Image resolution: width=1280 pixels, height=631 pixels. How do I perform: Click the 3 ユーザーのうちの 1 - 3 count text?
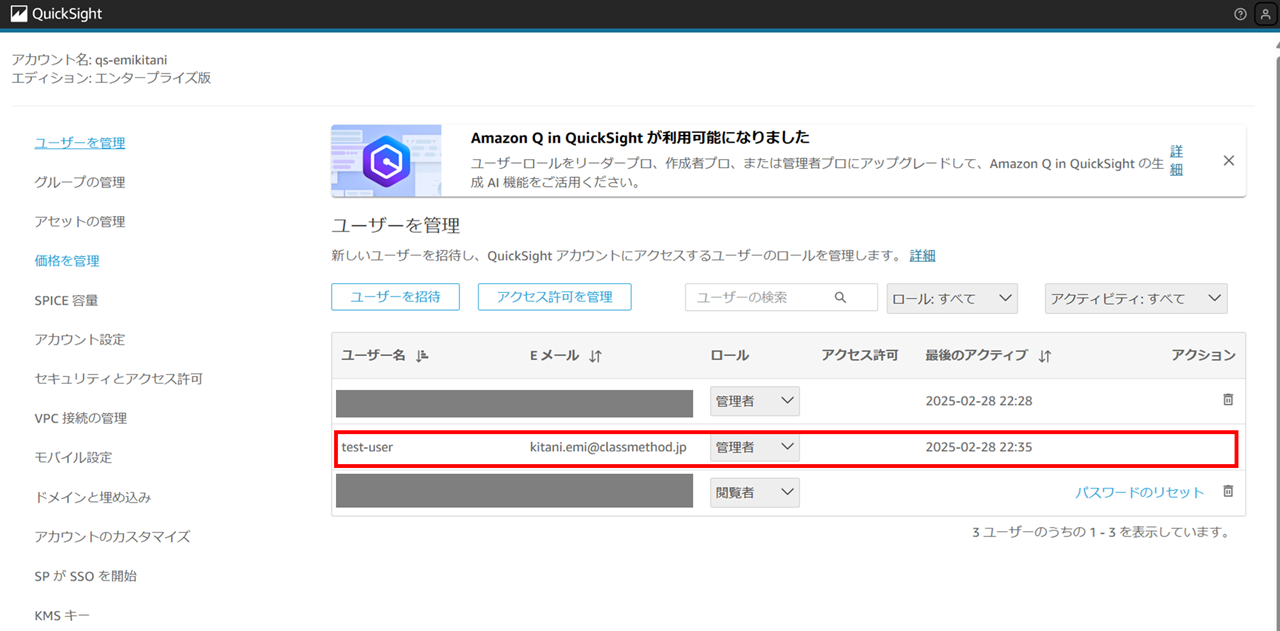click(1101, 532)
